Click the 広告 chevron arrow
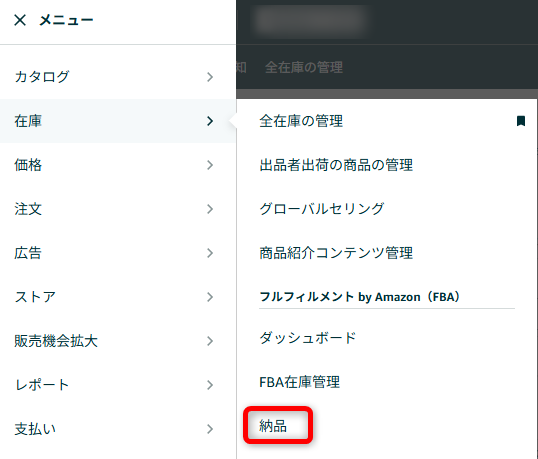Screen dimensions: 538x459 [210, 253]
